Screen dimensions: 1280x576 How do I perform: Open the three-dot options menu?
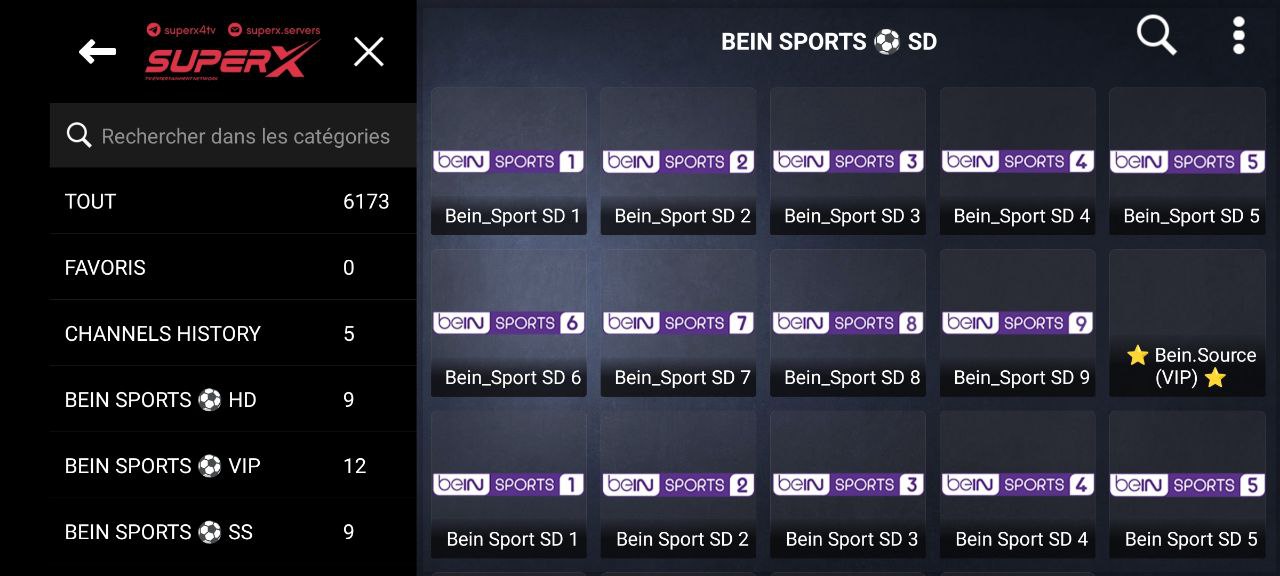(1238, 36)
